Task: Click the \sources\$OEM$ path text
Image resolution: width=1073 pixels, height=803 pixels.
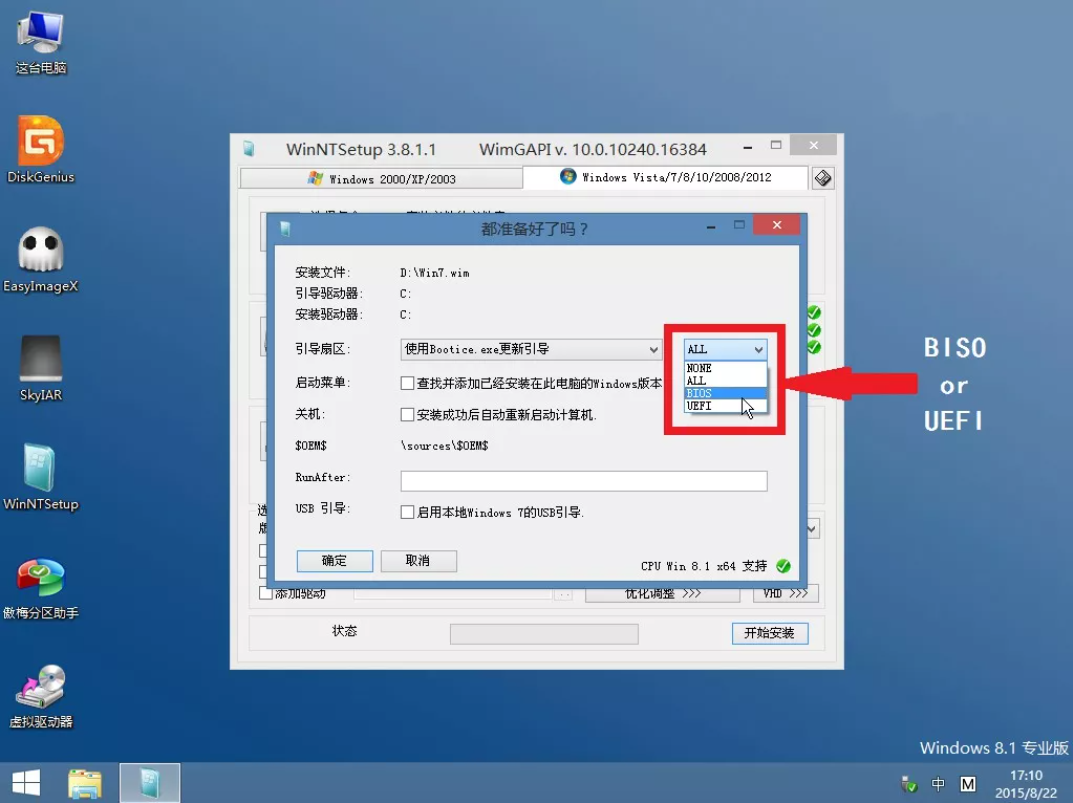Action: coord(444,446)
